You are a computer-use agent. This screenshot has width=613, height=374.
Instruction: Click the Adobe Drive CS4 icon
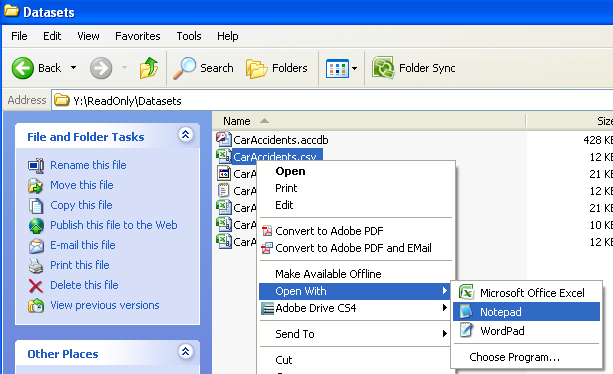click(267, 309)
